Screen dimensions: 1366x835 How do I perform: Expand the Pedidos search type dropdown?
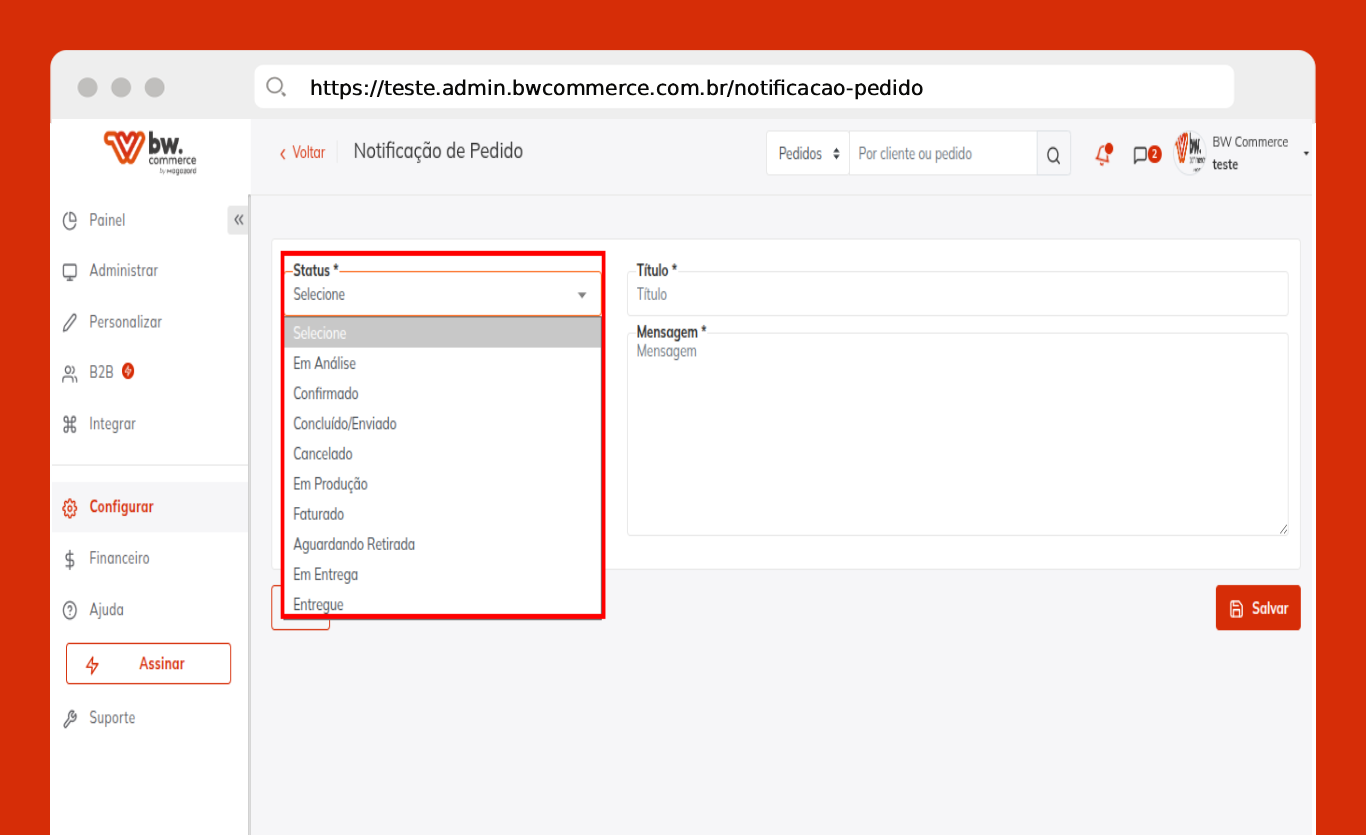pos(808,154)
